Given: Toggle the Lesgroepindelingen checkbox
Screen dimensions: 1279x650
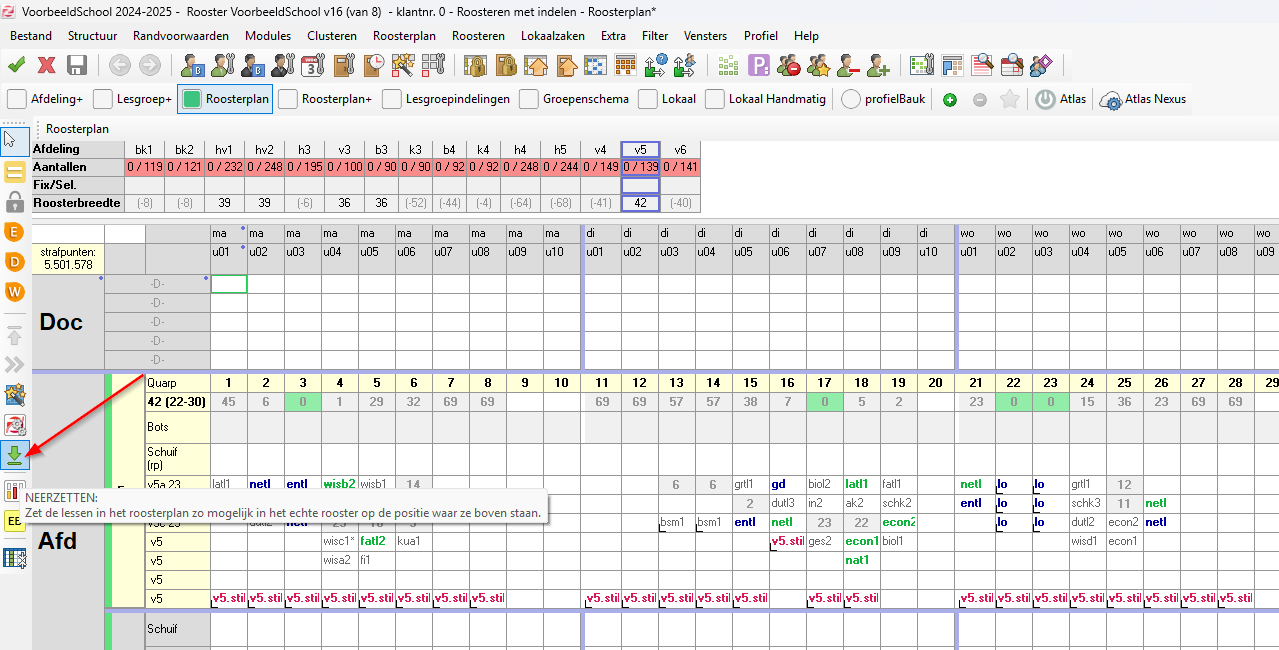Looking at the screenshot, I should [392, 99].
